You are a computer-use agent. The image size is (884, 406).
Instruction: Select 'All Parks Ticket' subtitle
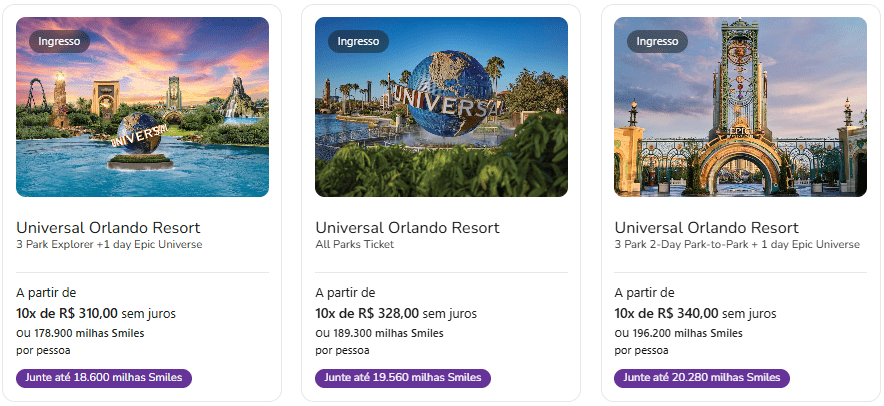point(355,244)
